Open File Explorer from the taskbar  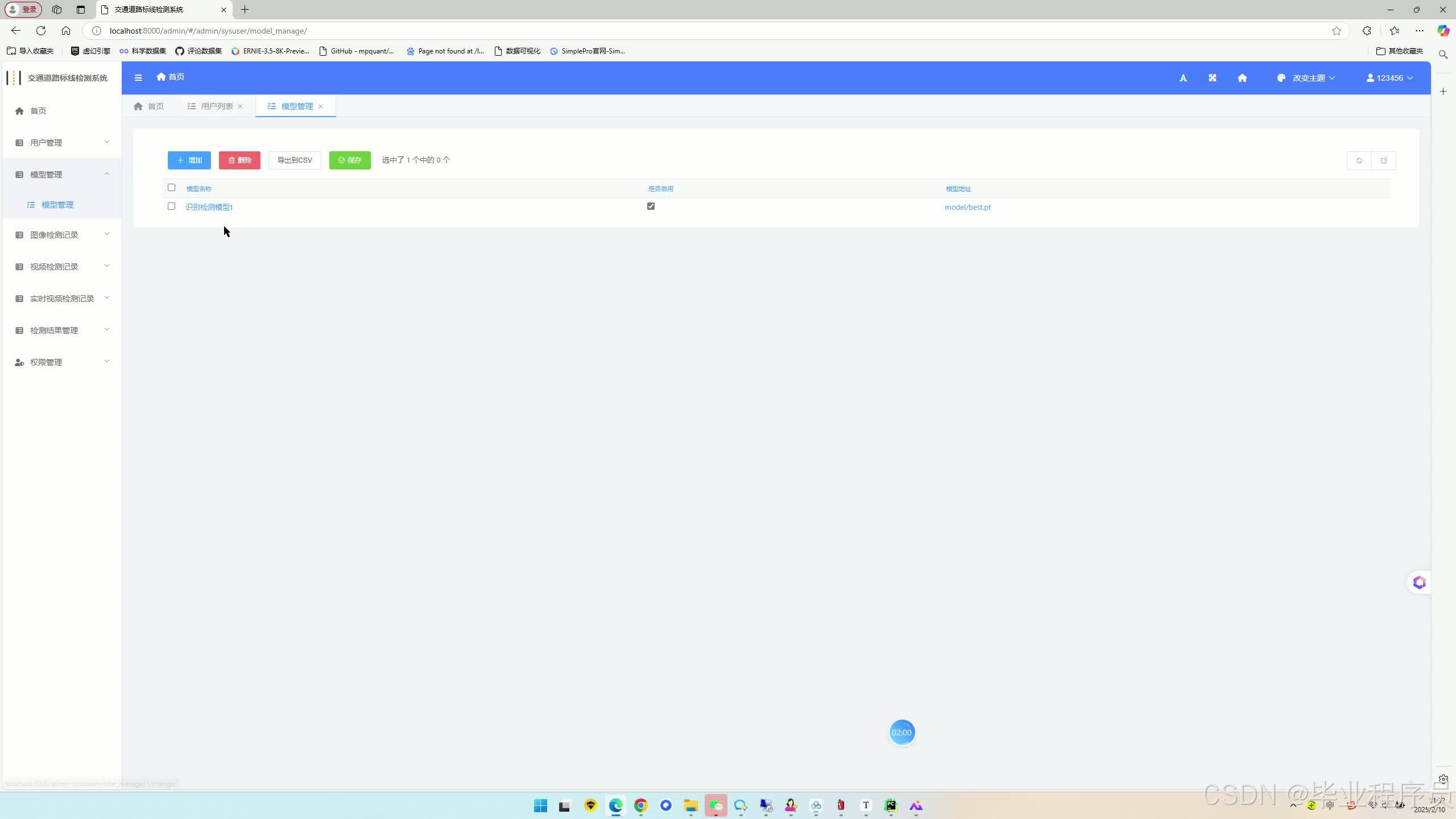691,805
